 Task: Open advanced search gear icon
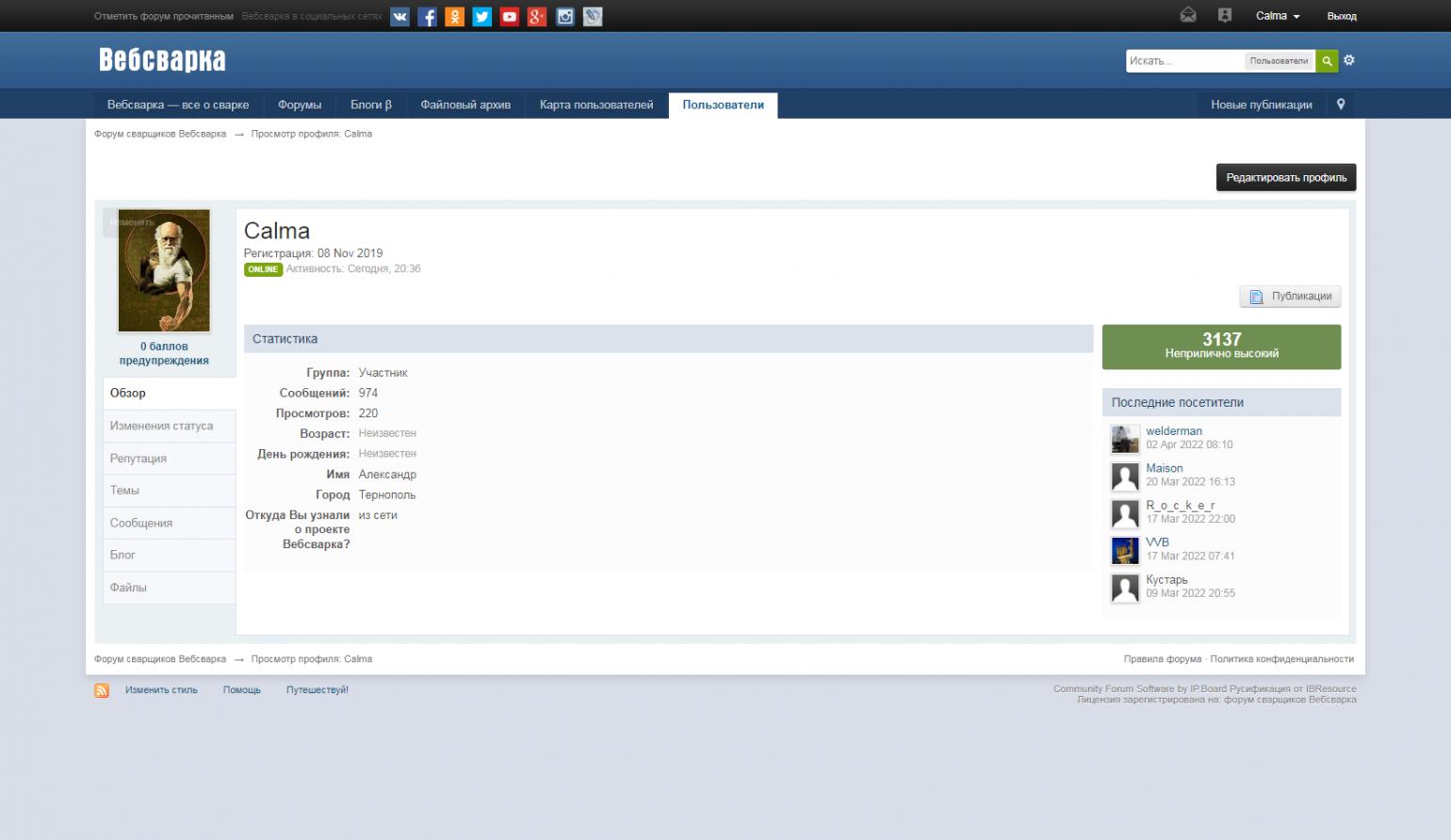point(1349,60)
